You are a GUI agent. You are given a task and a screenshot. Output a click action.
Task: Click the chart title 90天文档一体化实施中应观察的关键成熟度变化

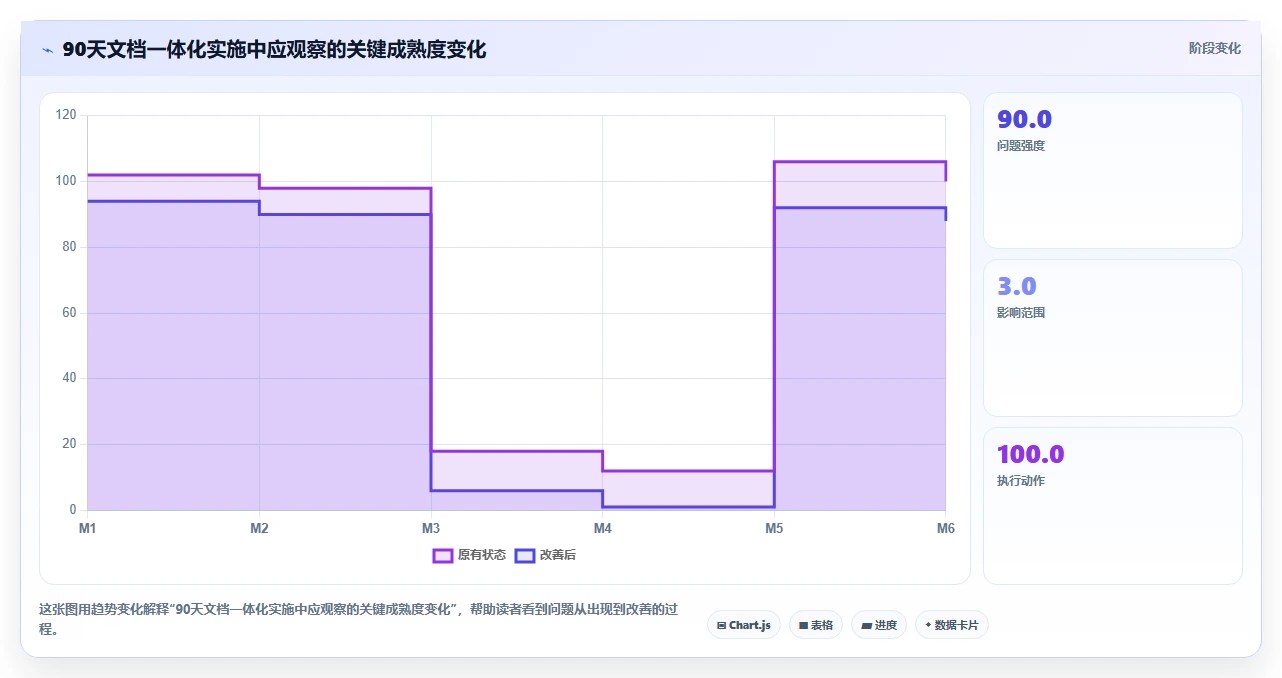274,50
